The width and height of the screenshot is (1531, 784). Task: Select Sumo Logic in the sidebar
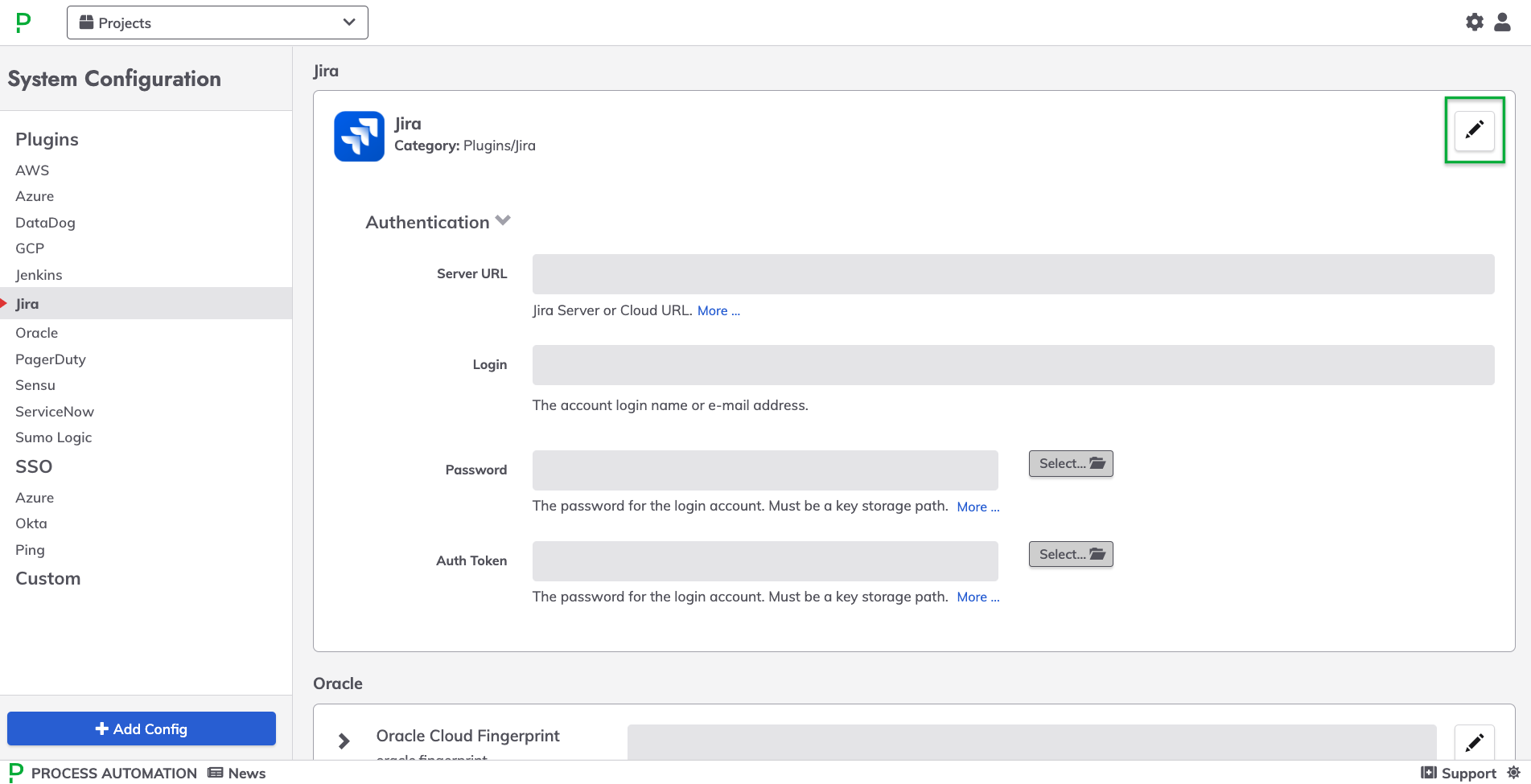pyautogui.click(x=53, y=437)
